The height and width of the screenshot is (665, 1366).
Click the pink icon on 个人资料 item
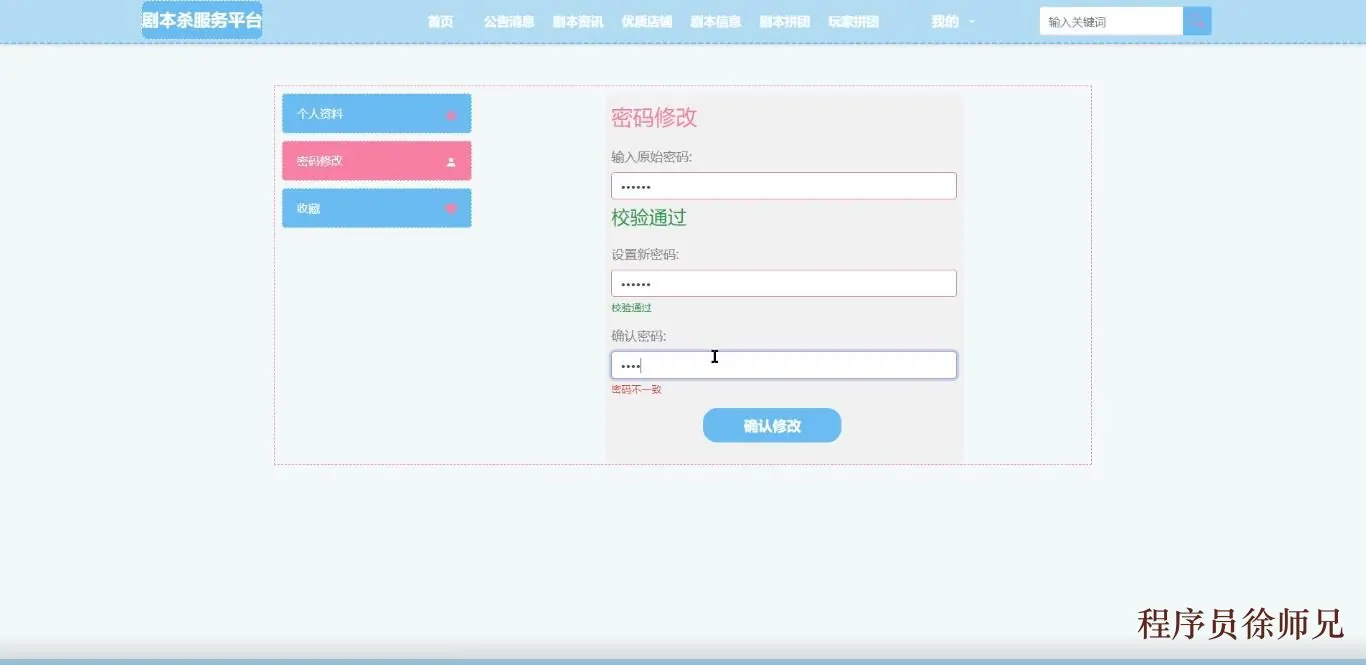coord(451,115)
